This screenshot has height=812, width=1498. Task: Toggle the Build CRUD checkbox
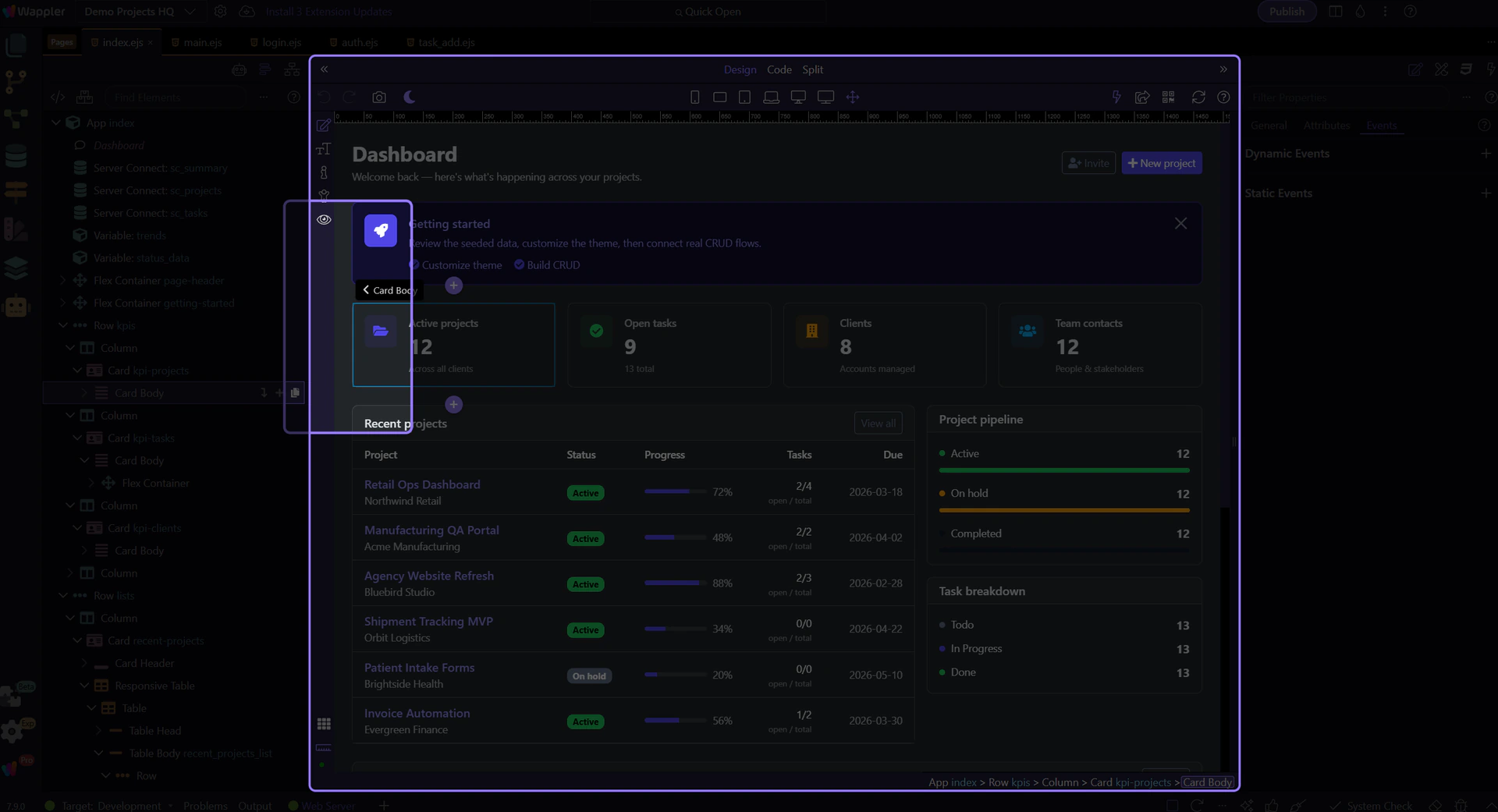(x=520, y=265)
